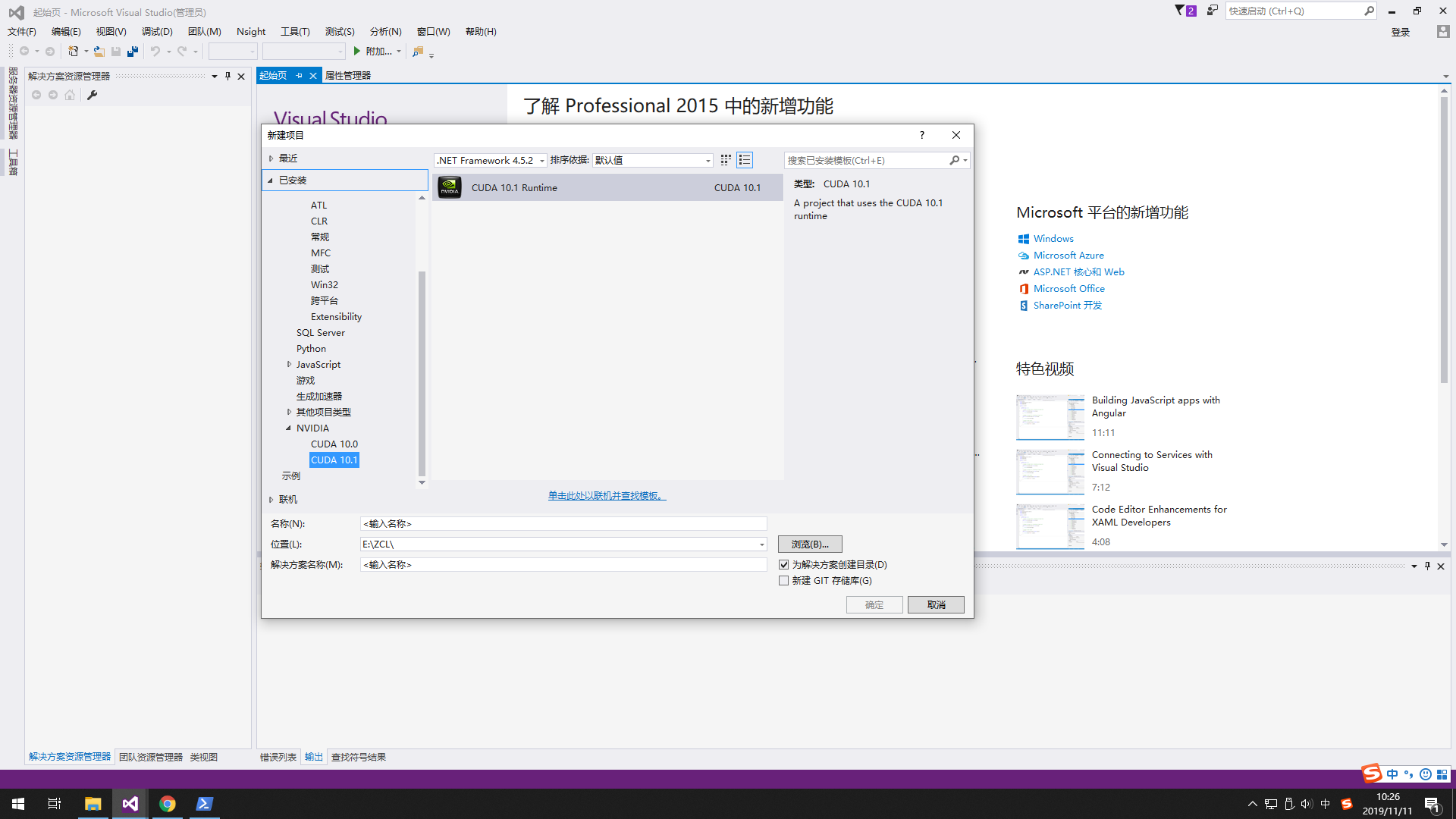Screen dimensions: 1456x819
Task: Click the project name input field
Action: pyautogui.click(x=563, y=523)
